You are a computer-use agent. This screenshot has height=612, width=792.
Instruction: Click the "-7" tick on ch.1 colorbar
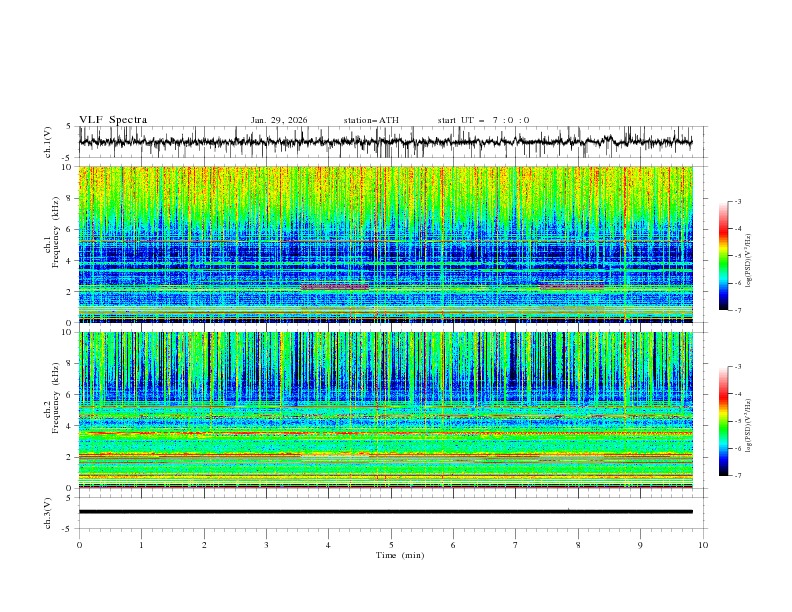tap(738, 310)
